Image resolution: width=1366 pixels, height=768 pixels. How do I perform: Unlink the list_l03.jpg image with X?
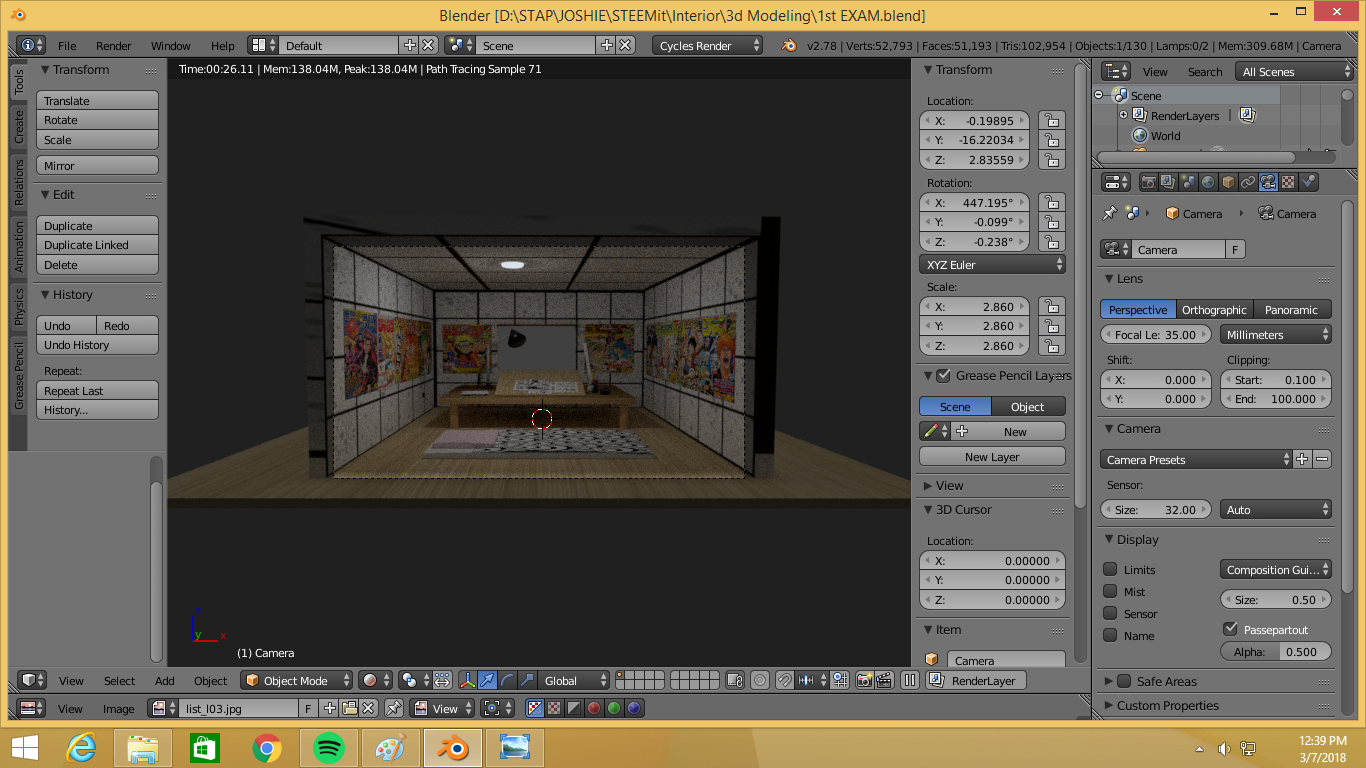pos(368,708)
